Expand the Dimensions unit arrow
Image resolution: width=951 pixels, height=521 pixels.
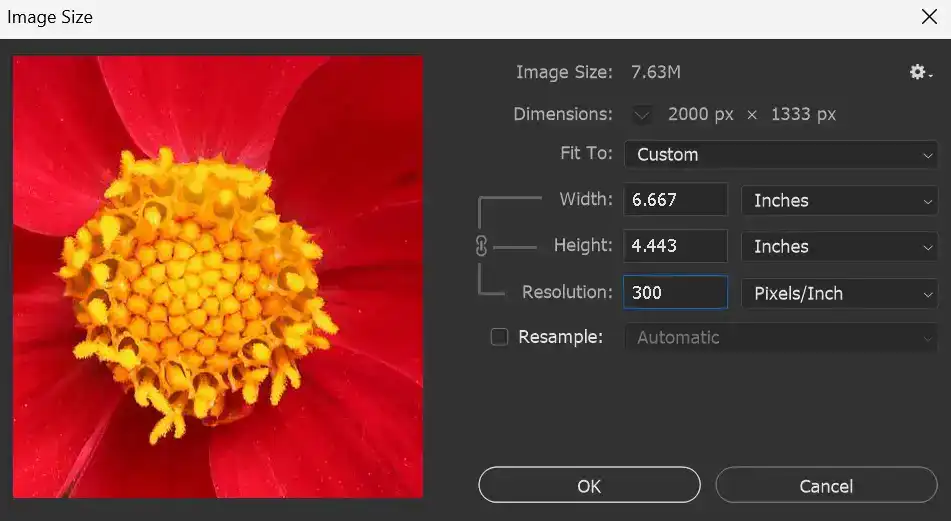coord(642,114)
